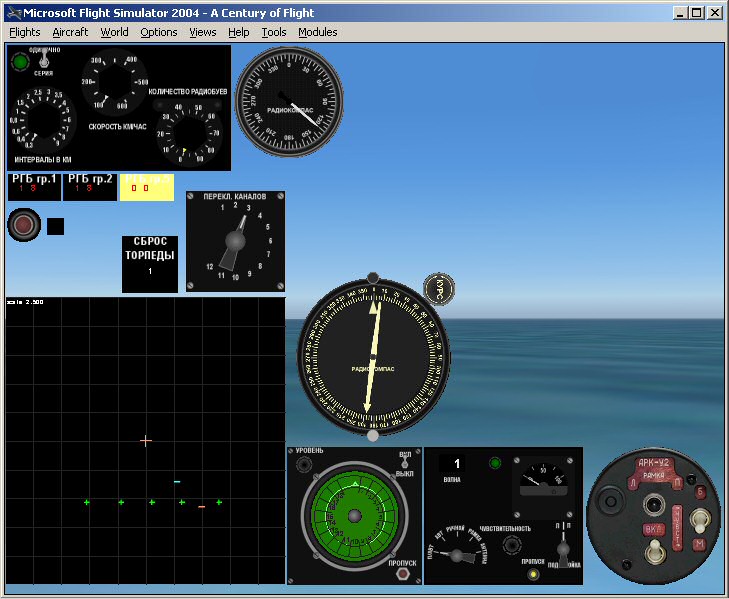This screenshot has width=729, height=599.
Task: Open the Views menu
Action: pos(203,32)
